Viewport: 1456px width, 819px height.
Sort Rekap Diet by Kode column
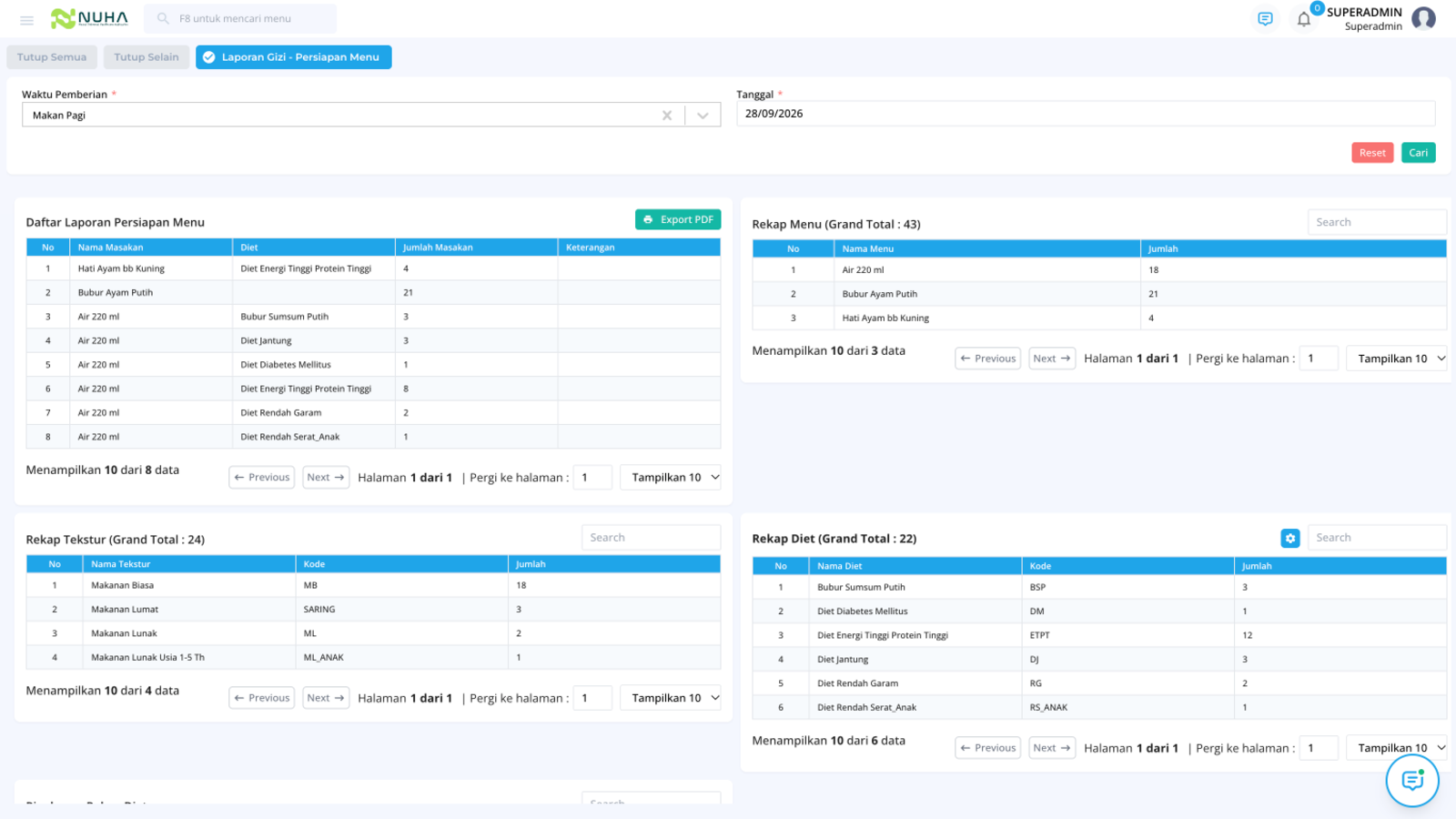[1127, 566]
